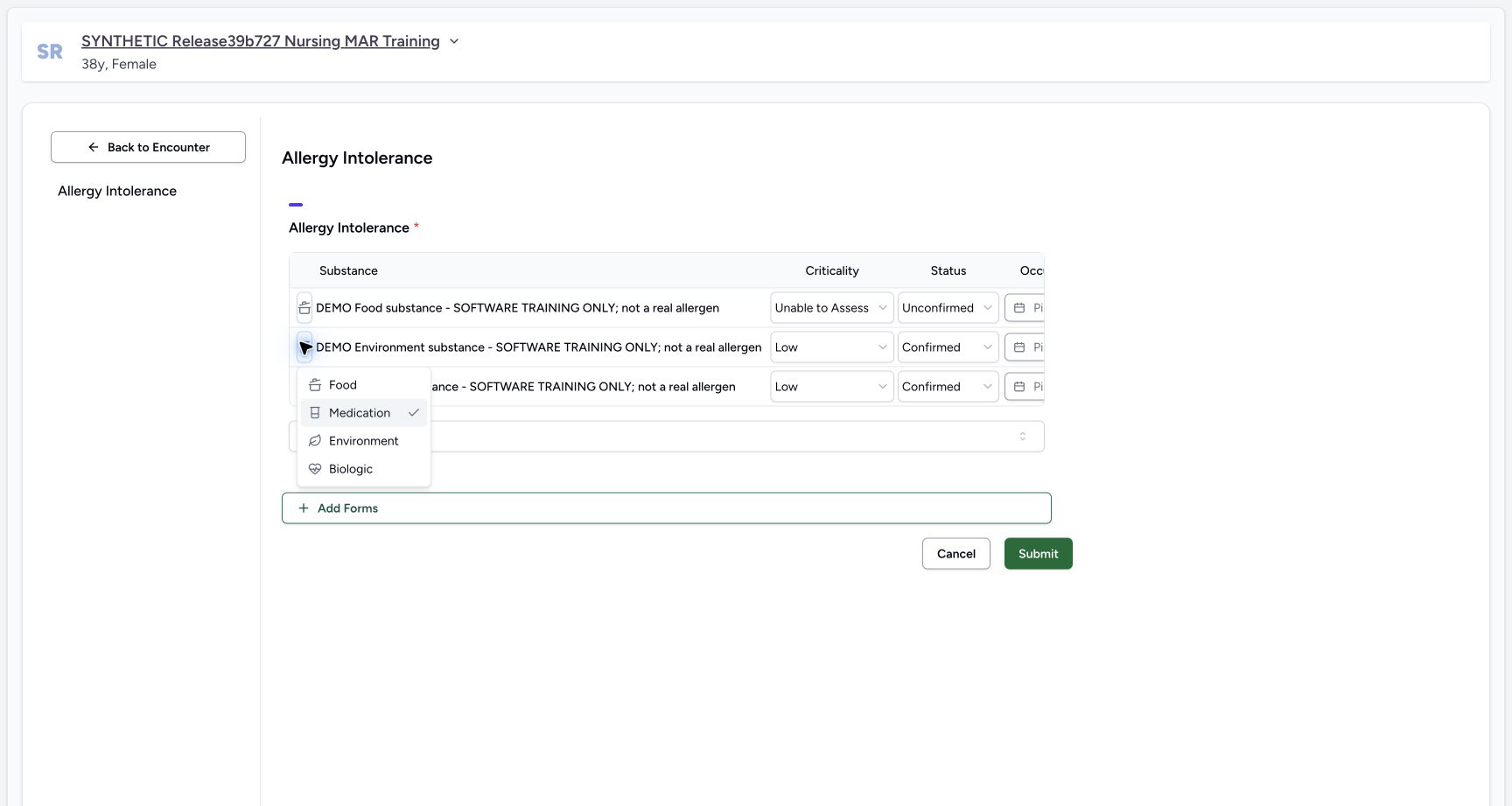Choose Medication in category menu
The height and width of the screenshot is (806, 1512).
click(x=363, y=413)
